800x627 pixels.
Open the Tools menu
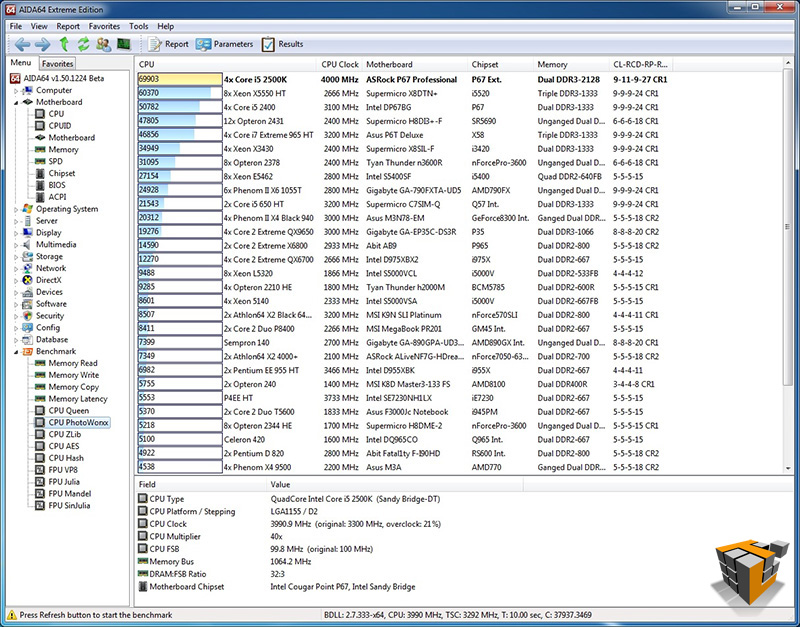click(x=138, y=26)
